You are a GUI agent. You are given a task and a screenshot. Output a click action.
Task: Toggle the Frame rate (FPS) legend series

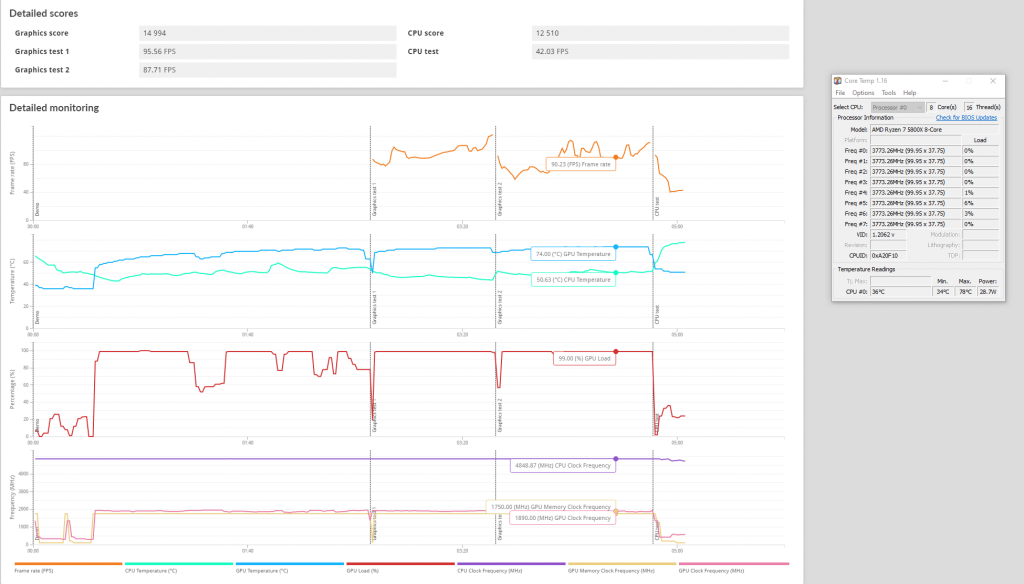(x=68, y=568)
